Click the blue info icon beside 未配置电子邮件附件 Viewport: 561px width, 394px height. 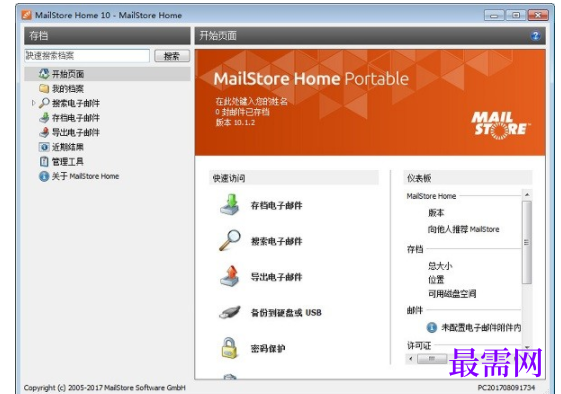point(432,327)
